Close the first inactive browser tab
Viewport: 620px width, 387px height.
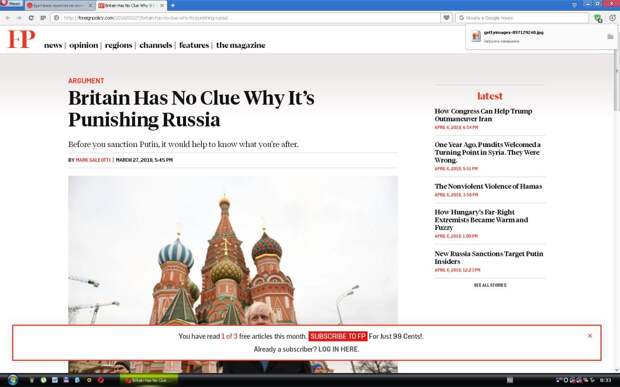point(90,6)
